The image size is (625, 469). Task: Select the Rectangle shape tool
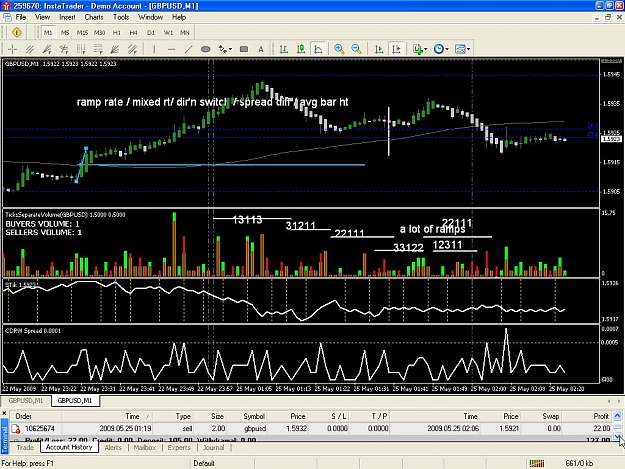244,49
